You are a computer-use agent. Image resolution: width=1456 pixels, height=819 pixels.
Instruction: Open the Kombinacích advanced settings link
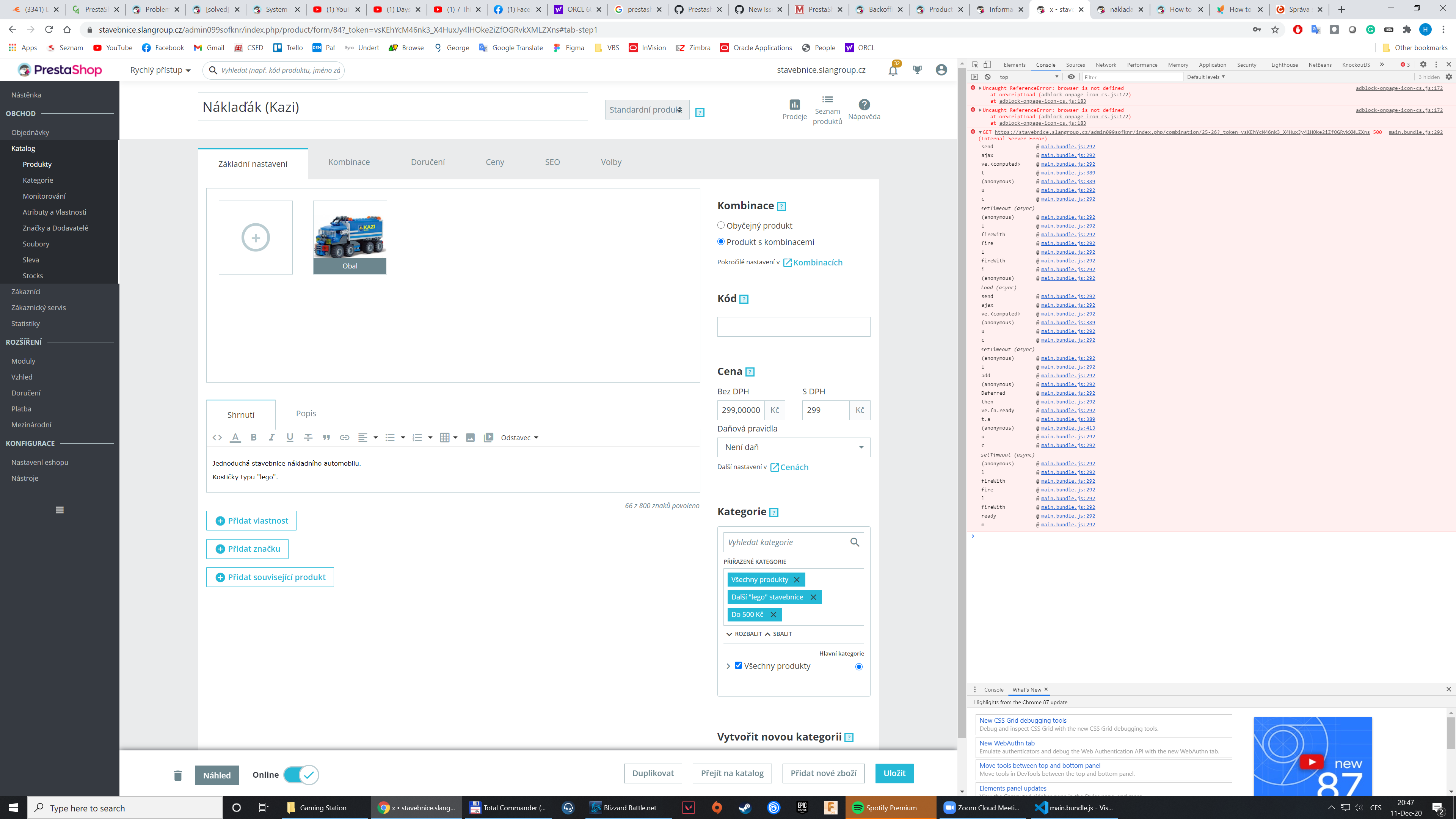point(812,262)
